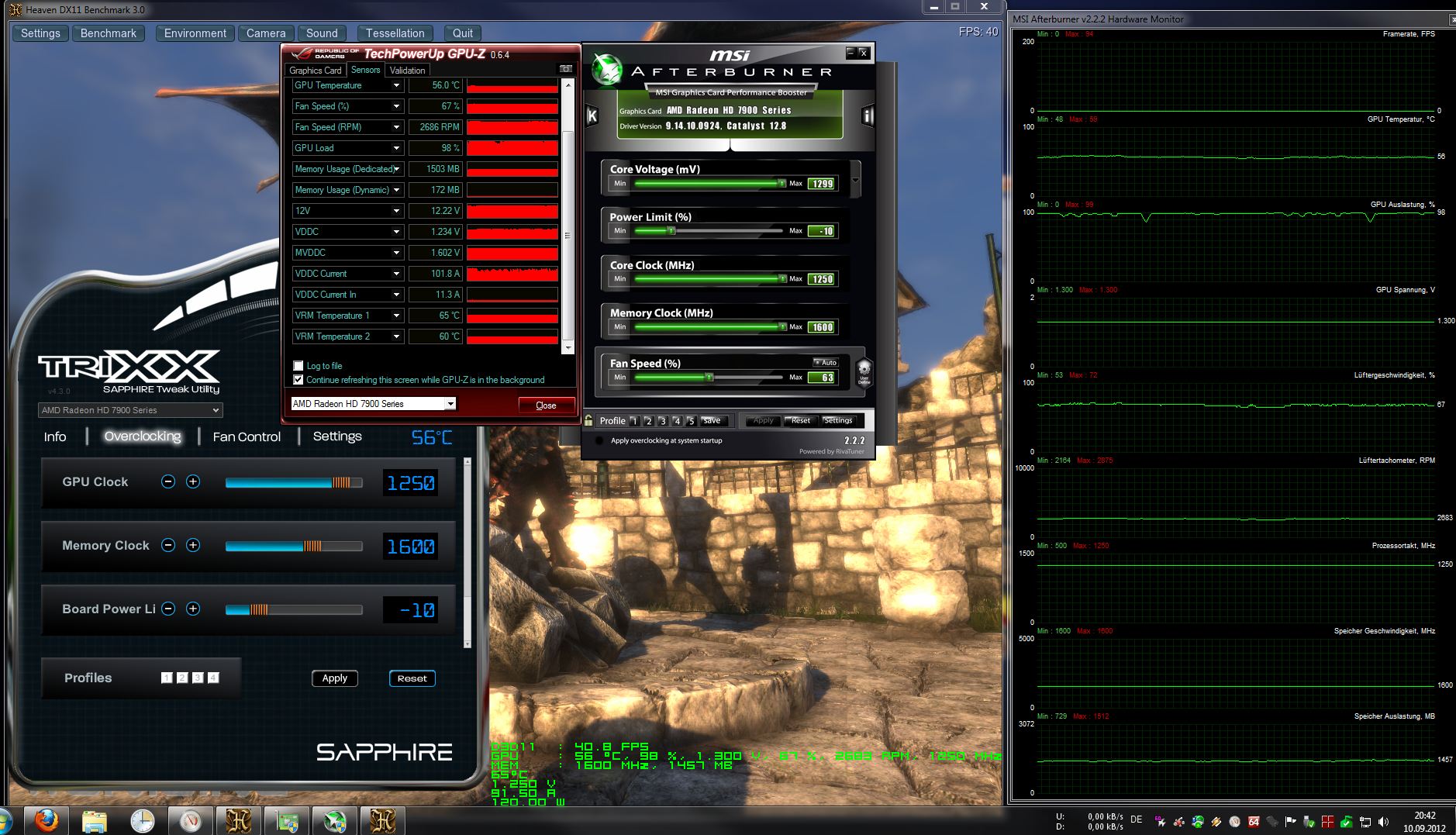This screenshot has height=835, width=1456.
Task: Select TRIXX profile slot 2
Action: 182,678
